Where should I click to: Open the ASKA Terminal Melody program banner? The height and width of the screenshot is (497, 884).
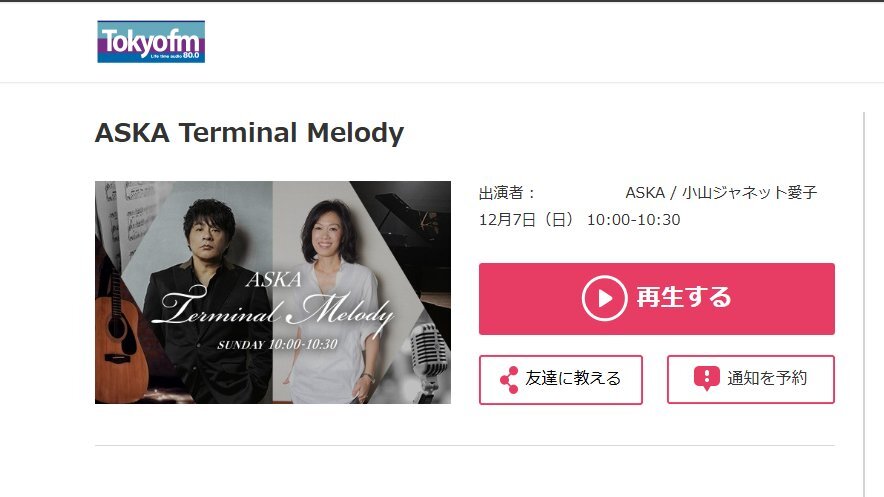point(273,292)
